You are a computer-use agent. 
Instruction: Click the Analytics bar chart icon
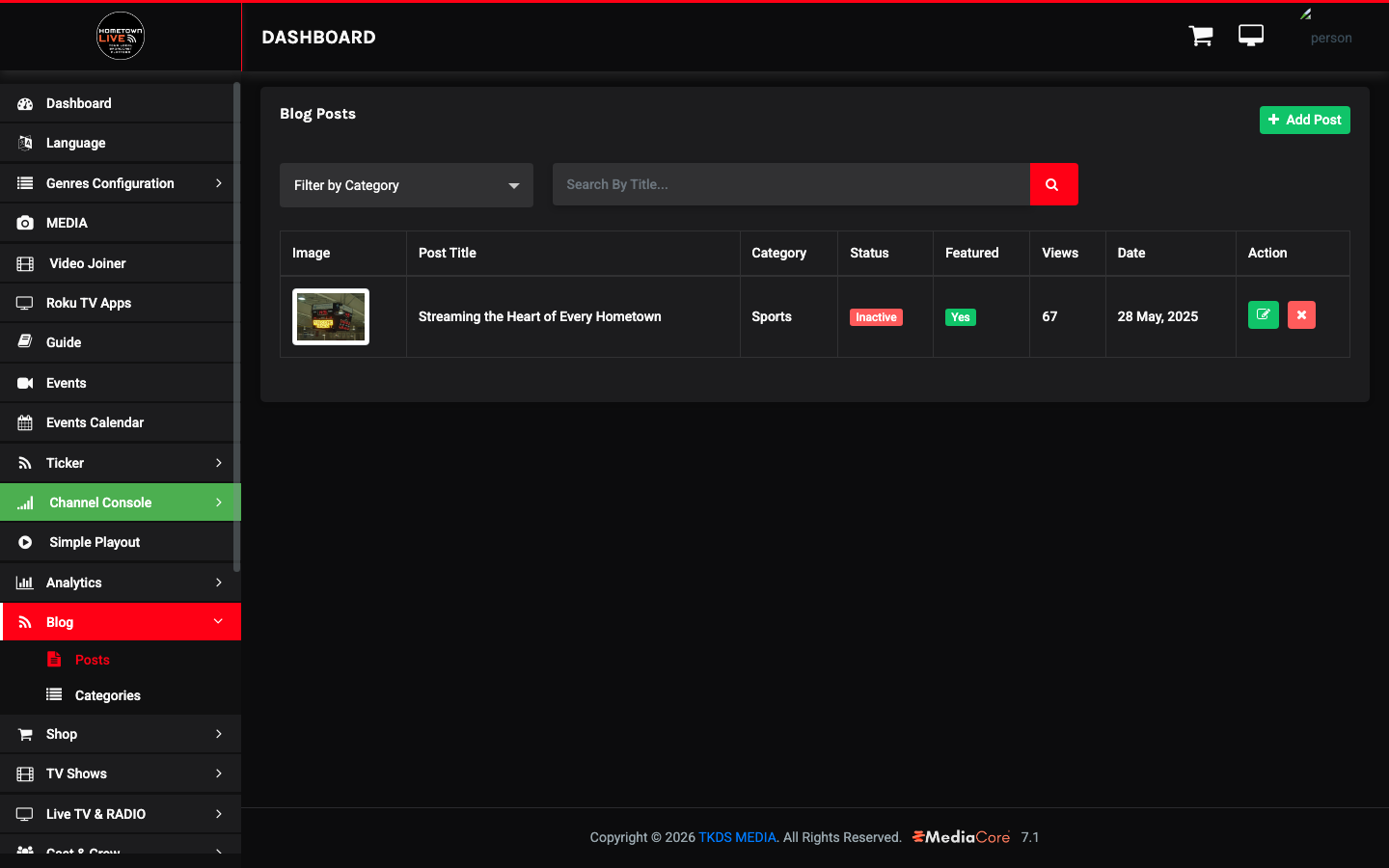[x=25, y=583]
